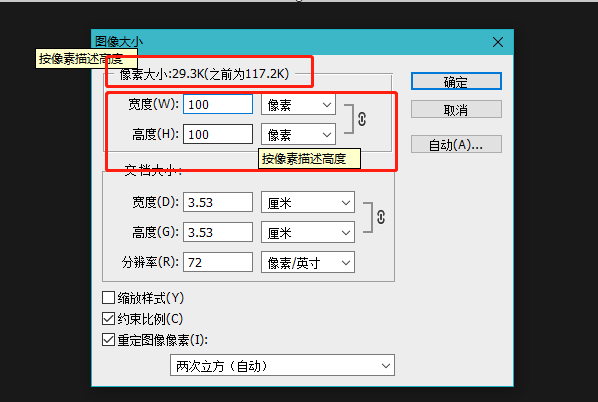
Task: Open the document width 厘米 unit dropdown
Action: [x=308, y=202]
